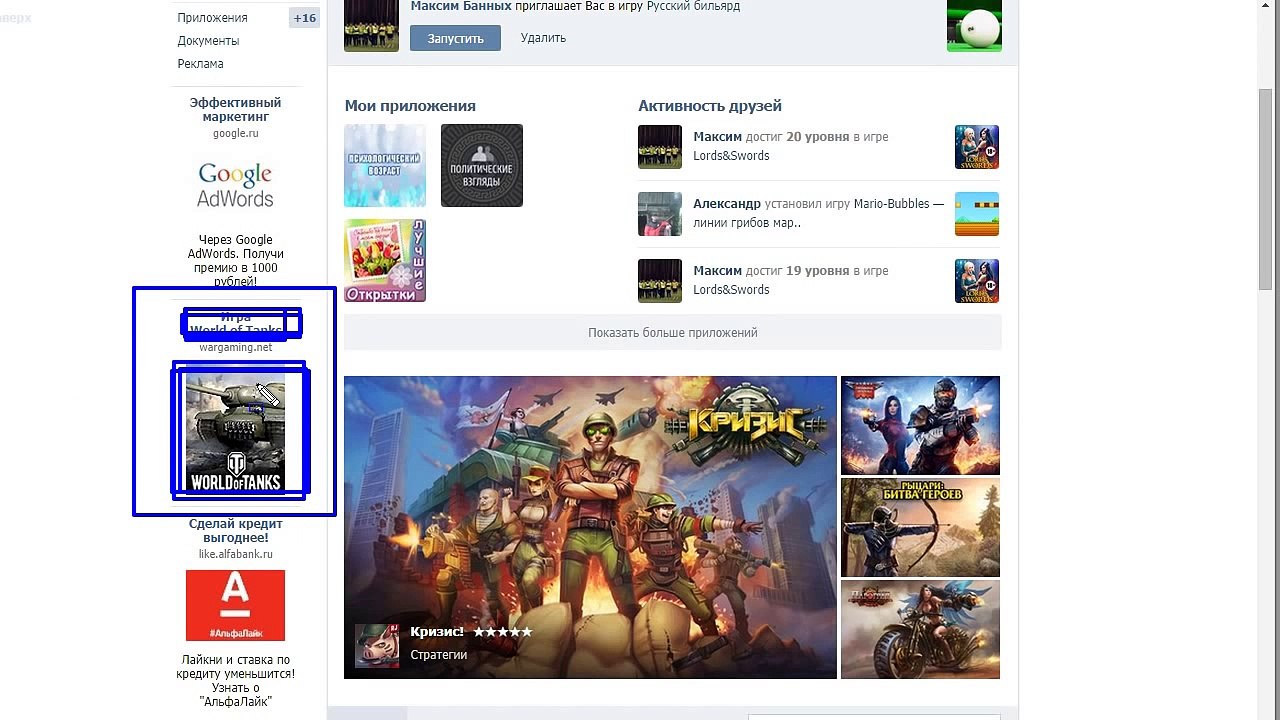Open Максим's name in the 20 уровня activity
This screenshot has width=1280, height=720.
pyautogui.click(x=717, y=137)
